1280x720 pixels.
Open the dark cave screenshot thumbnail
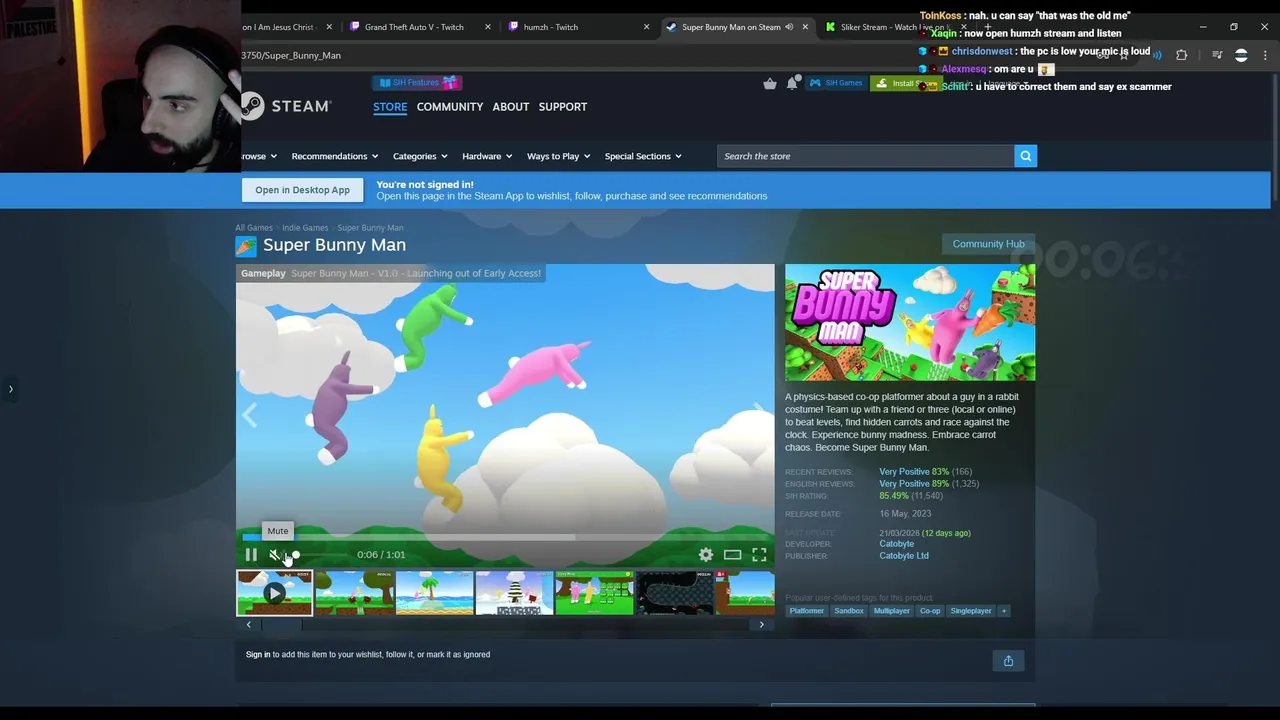point(674,593)
